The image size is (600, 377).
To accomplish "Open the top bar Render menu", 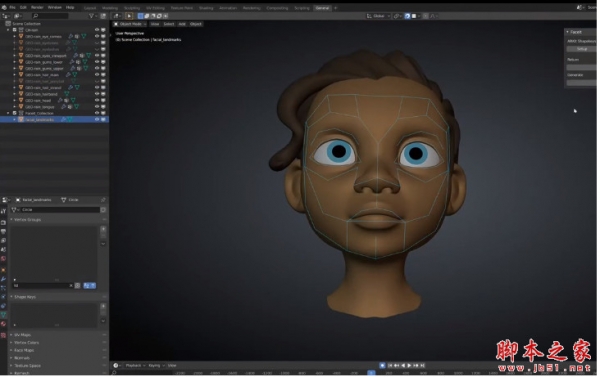I will tap(37, 7).
